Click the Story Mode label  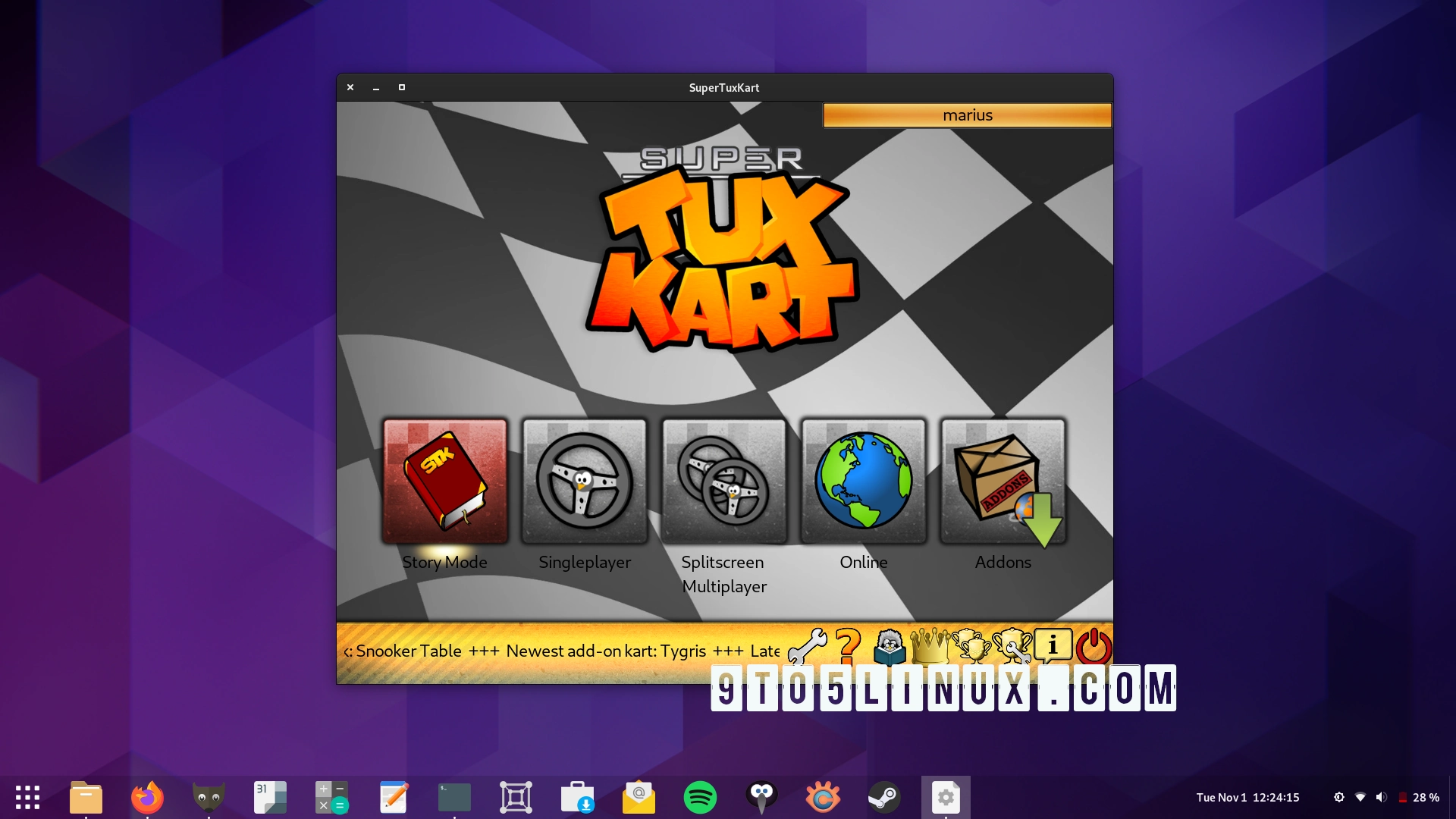click(x=444, y=563)
